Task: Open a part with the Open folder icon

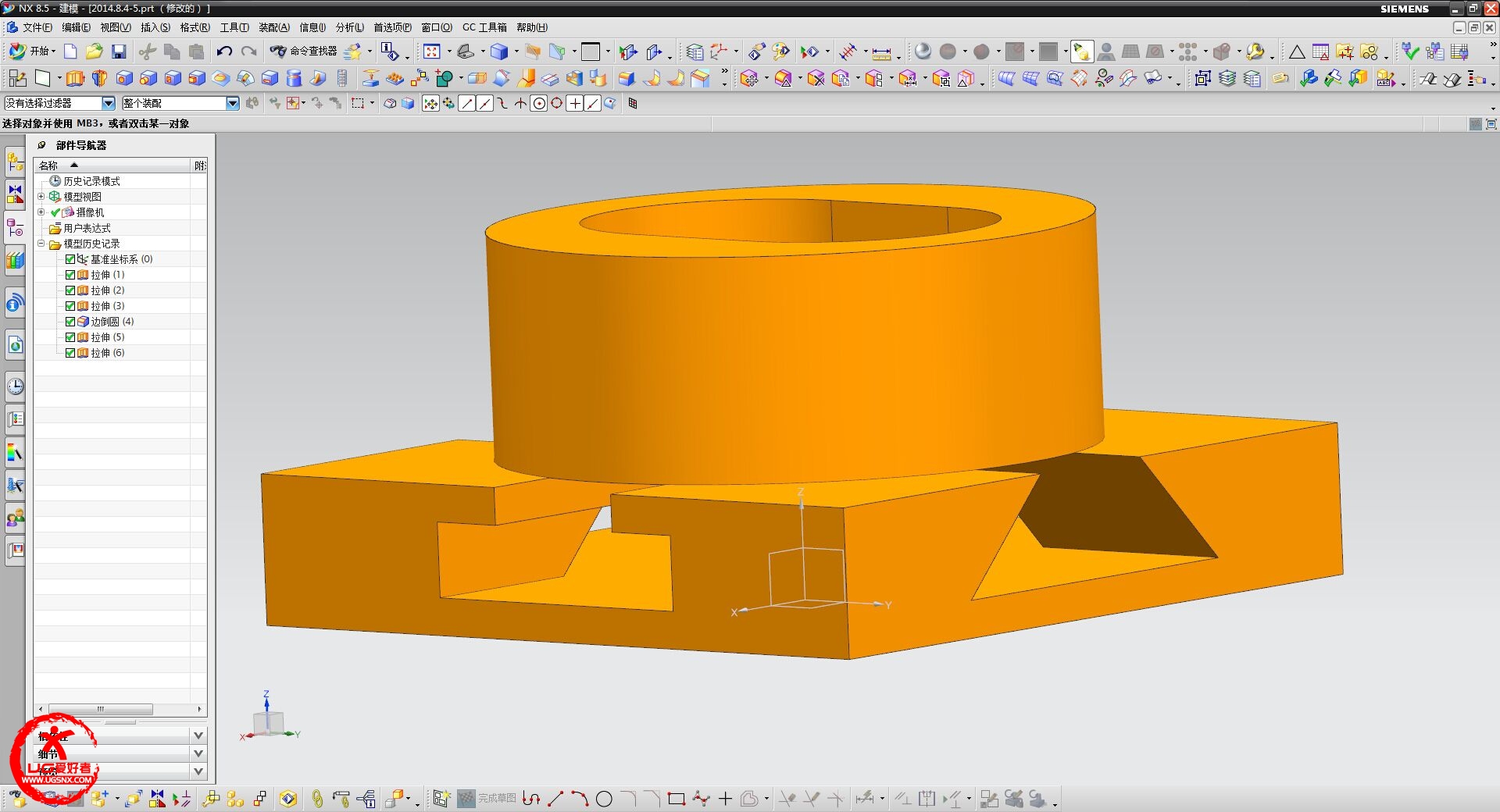Action: pyautogui.click(x=94, y=52)
